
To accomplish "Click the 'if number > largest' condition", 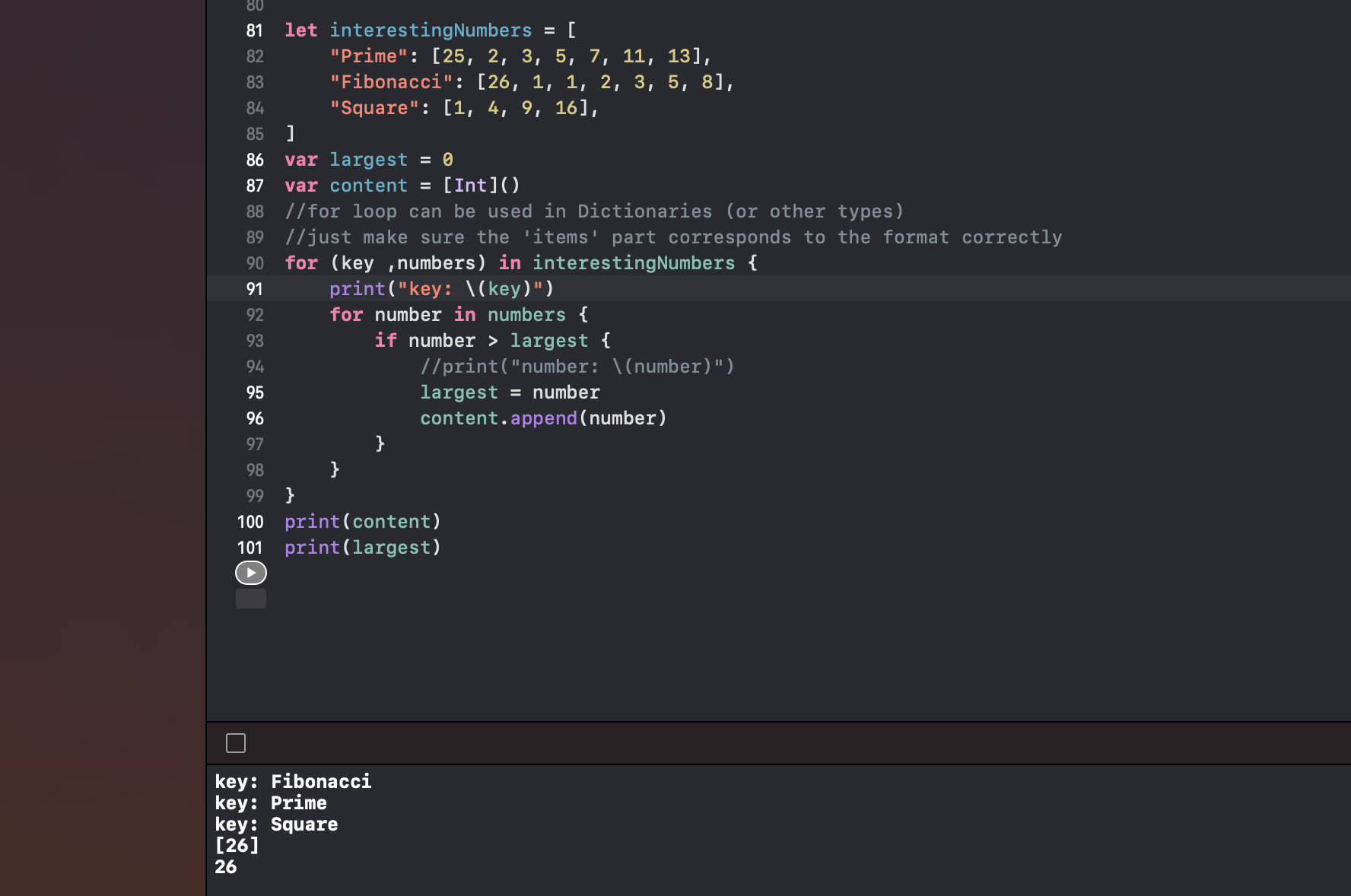I will click(x=491, y=341).
